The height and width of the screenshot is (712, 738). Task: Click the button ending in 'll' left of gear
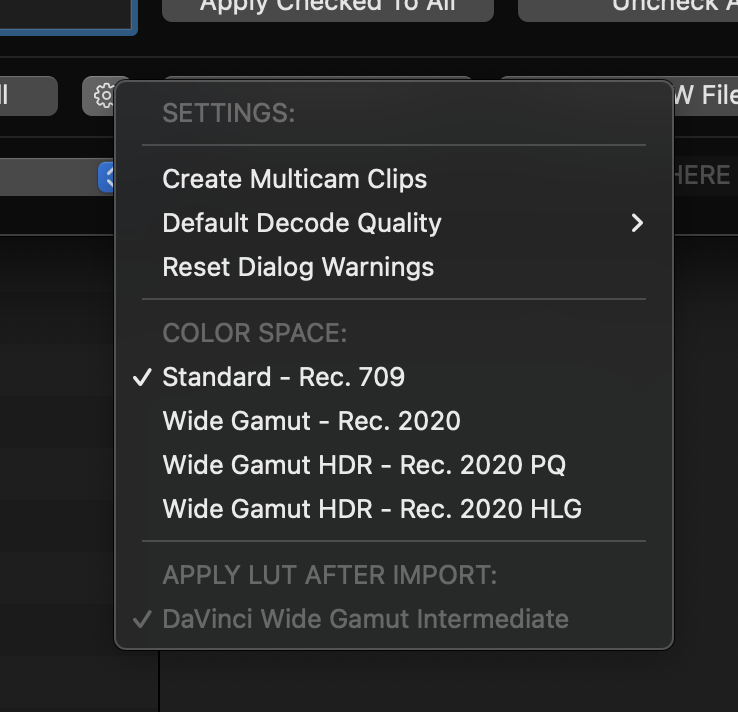pos(27,96)
